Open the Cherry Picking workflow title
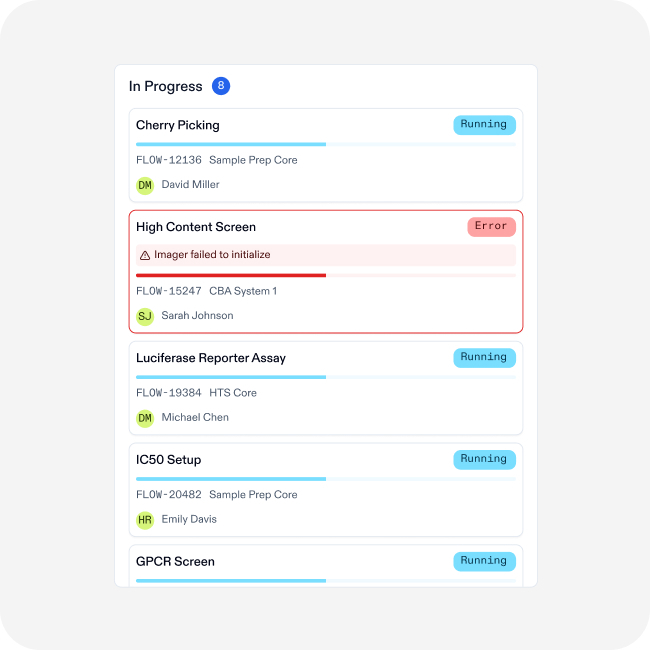 (x=178, y=125)
